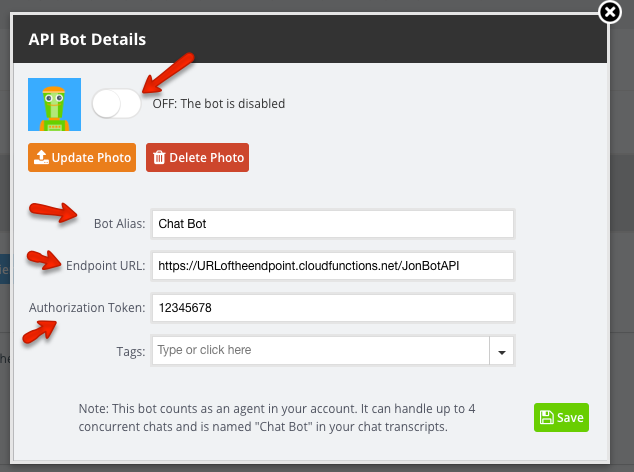Screen dimensions: 634x472
Task: Enable the bot with the toggle switch
Action: (116, 104)
